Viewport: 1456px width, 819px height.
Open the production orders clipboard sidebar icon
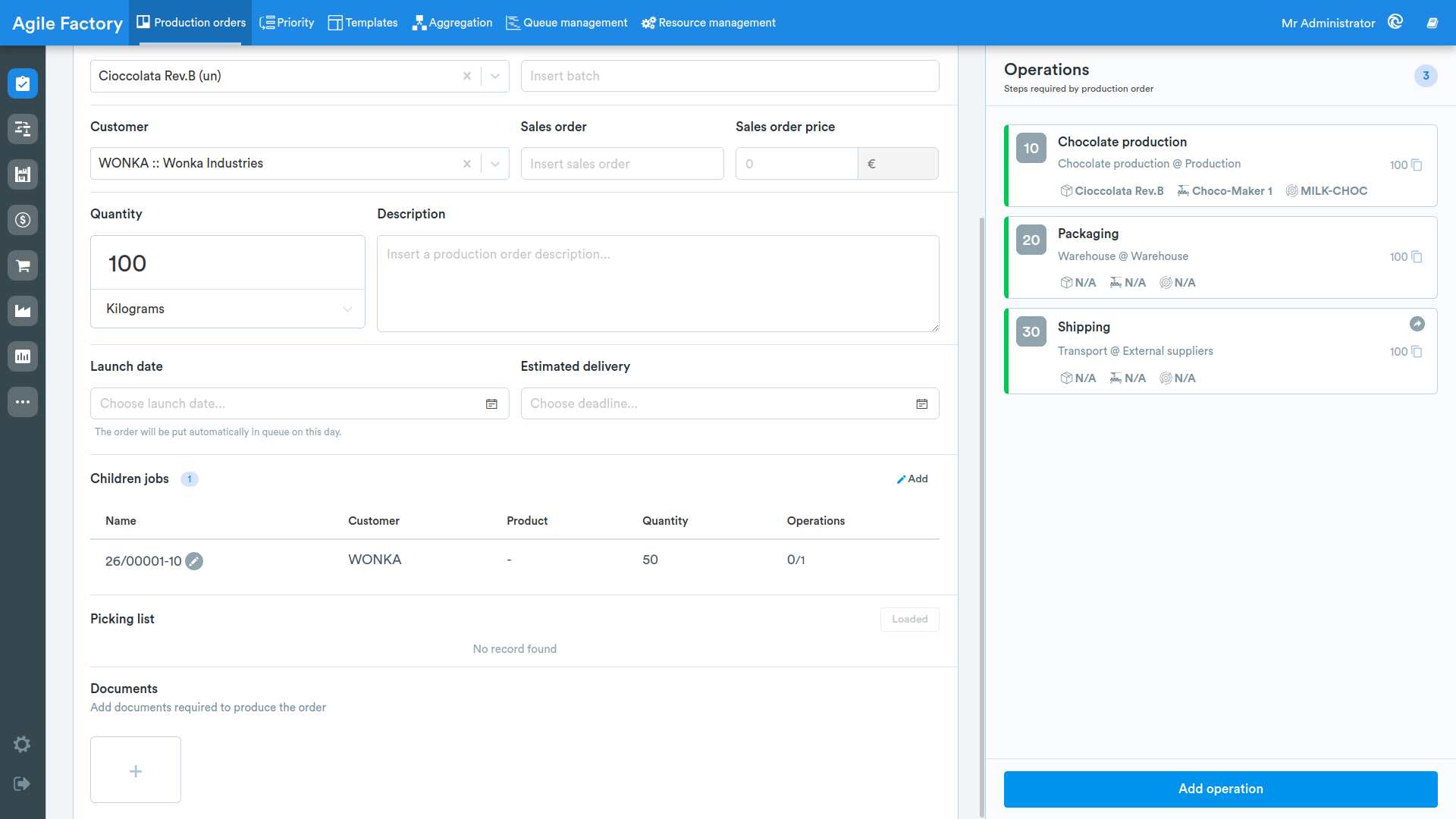click(x=23, y=83)
